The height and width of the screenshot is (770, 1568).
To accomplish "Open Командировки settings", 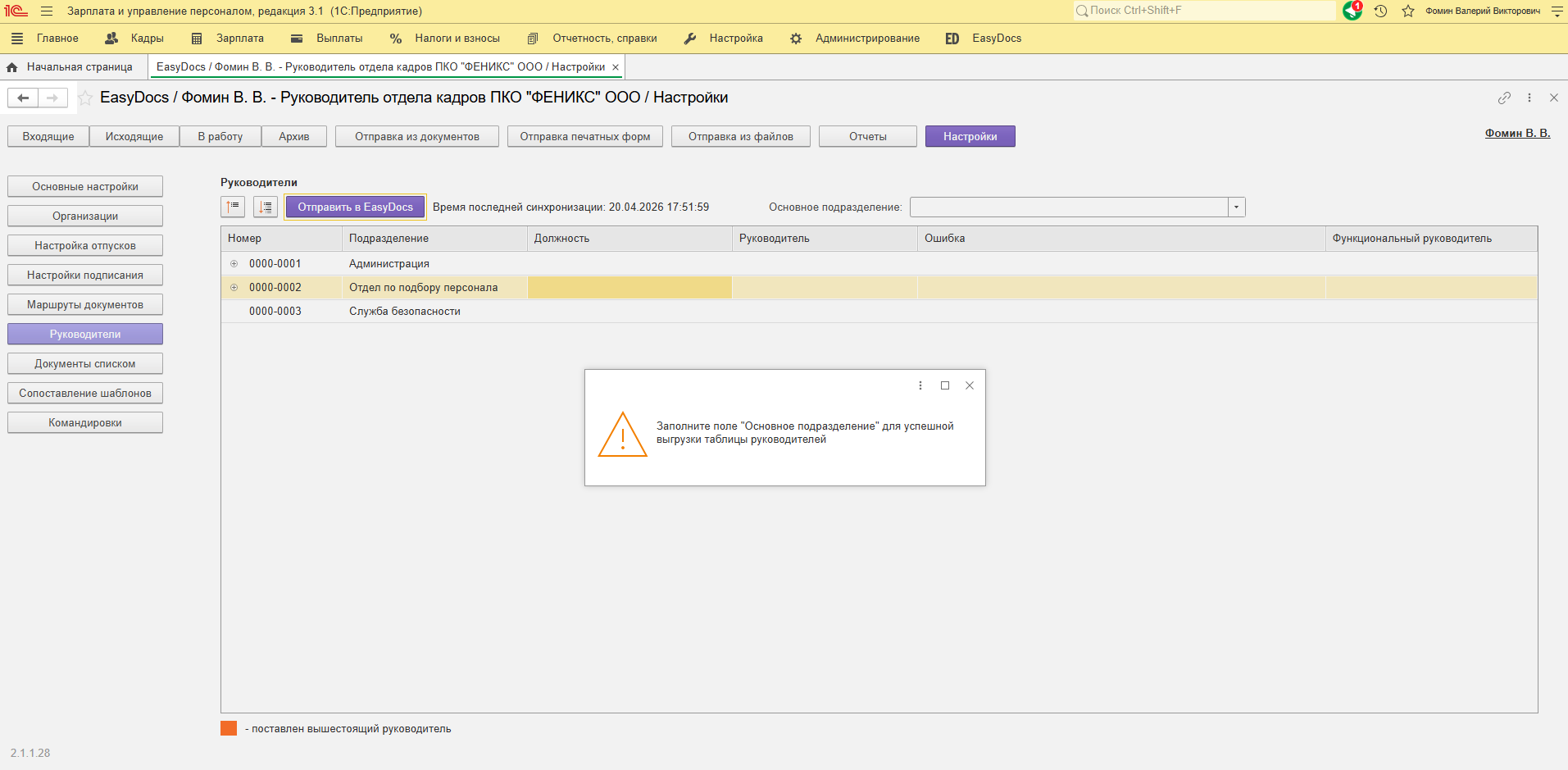I will click(85, 423).
